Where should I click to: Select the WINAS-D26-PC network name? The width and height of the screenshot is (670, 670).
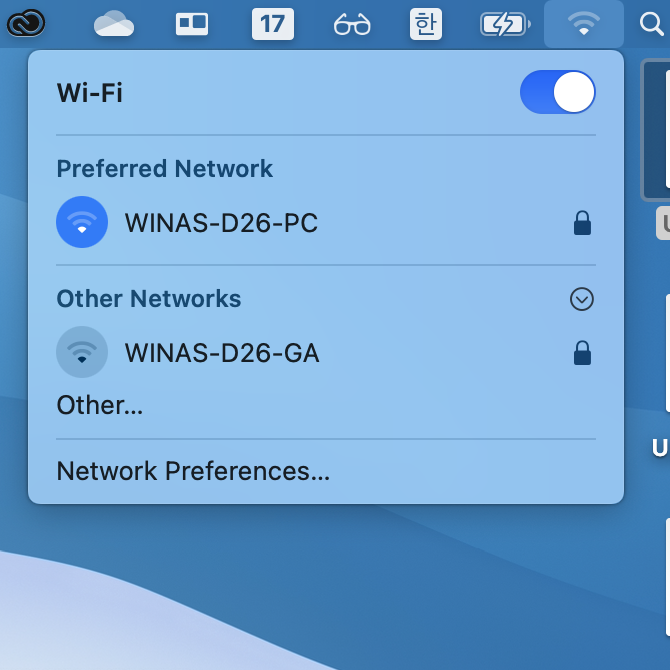tap(221, 223)
